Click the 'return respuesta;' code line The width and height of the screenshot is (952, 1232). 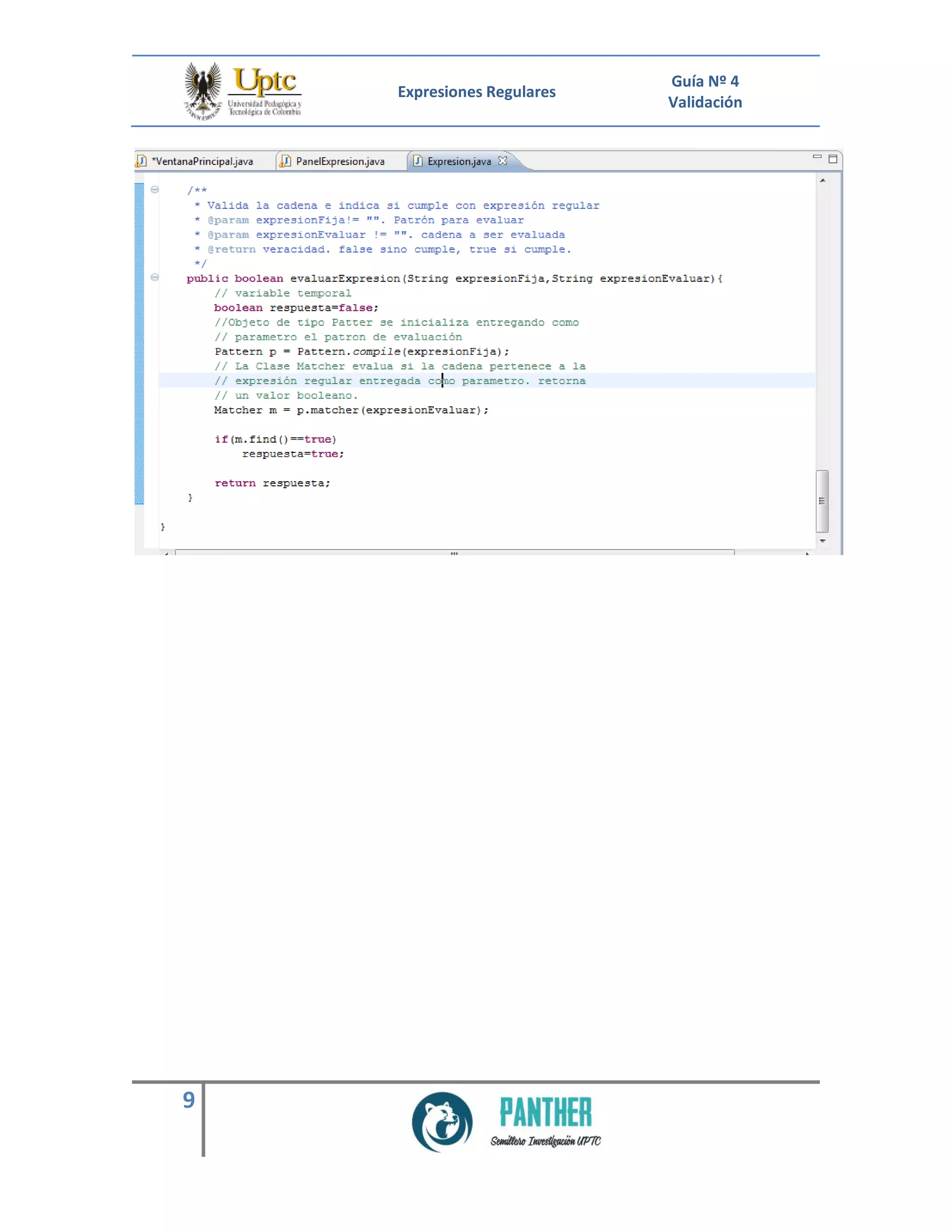pos(272,484)
